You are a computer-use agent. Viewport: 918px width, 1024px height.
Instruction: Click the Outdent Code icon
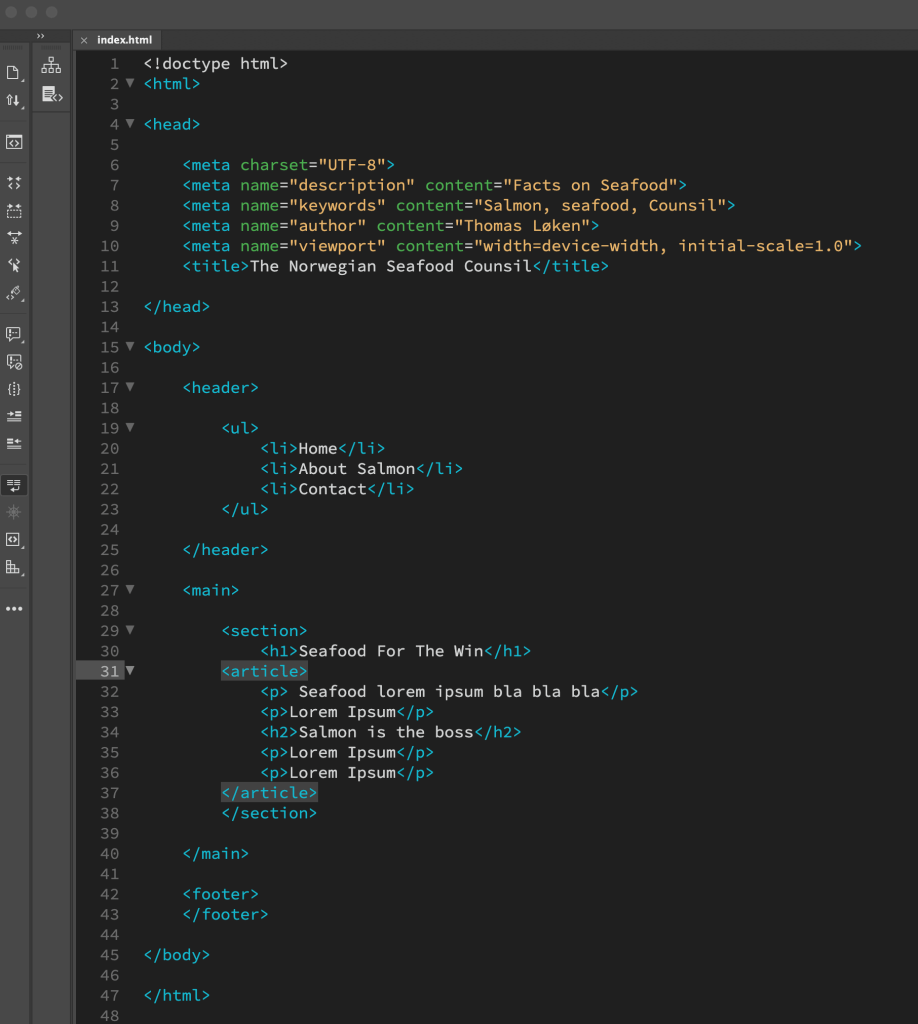(14, 443)
